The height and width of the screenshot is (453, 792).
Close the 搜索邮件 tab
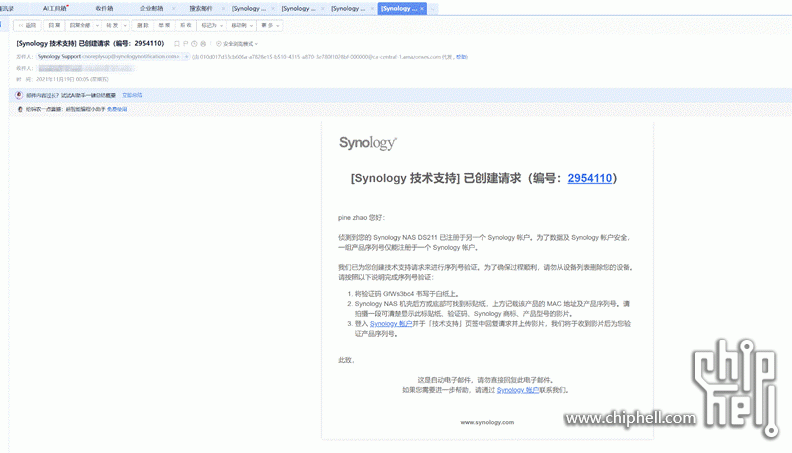coord(223,9)
